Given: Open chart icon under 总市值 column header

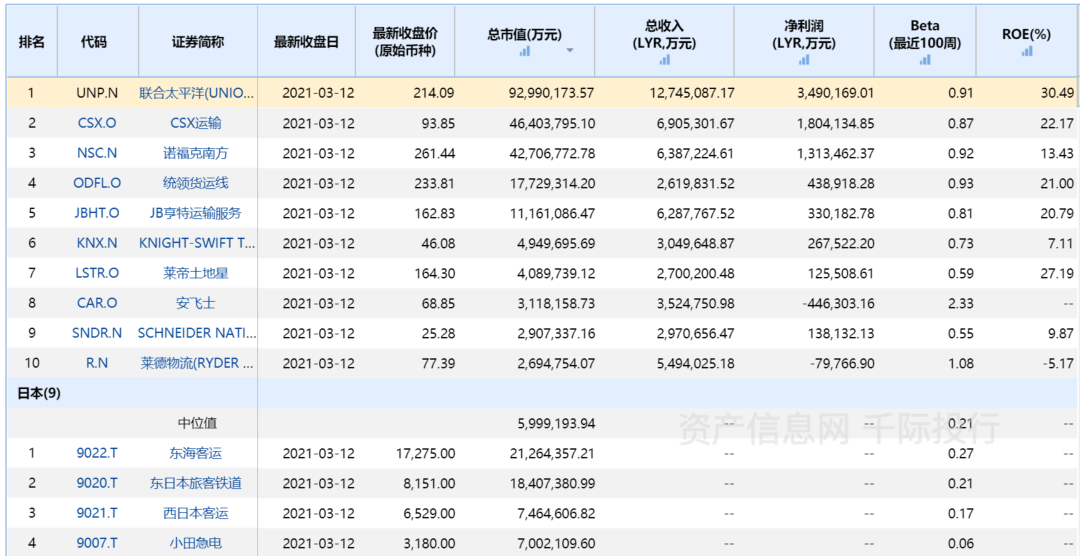Looking at the screenshot, I should pos(525,50).
